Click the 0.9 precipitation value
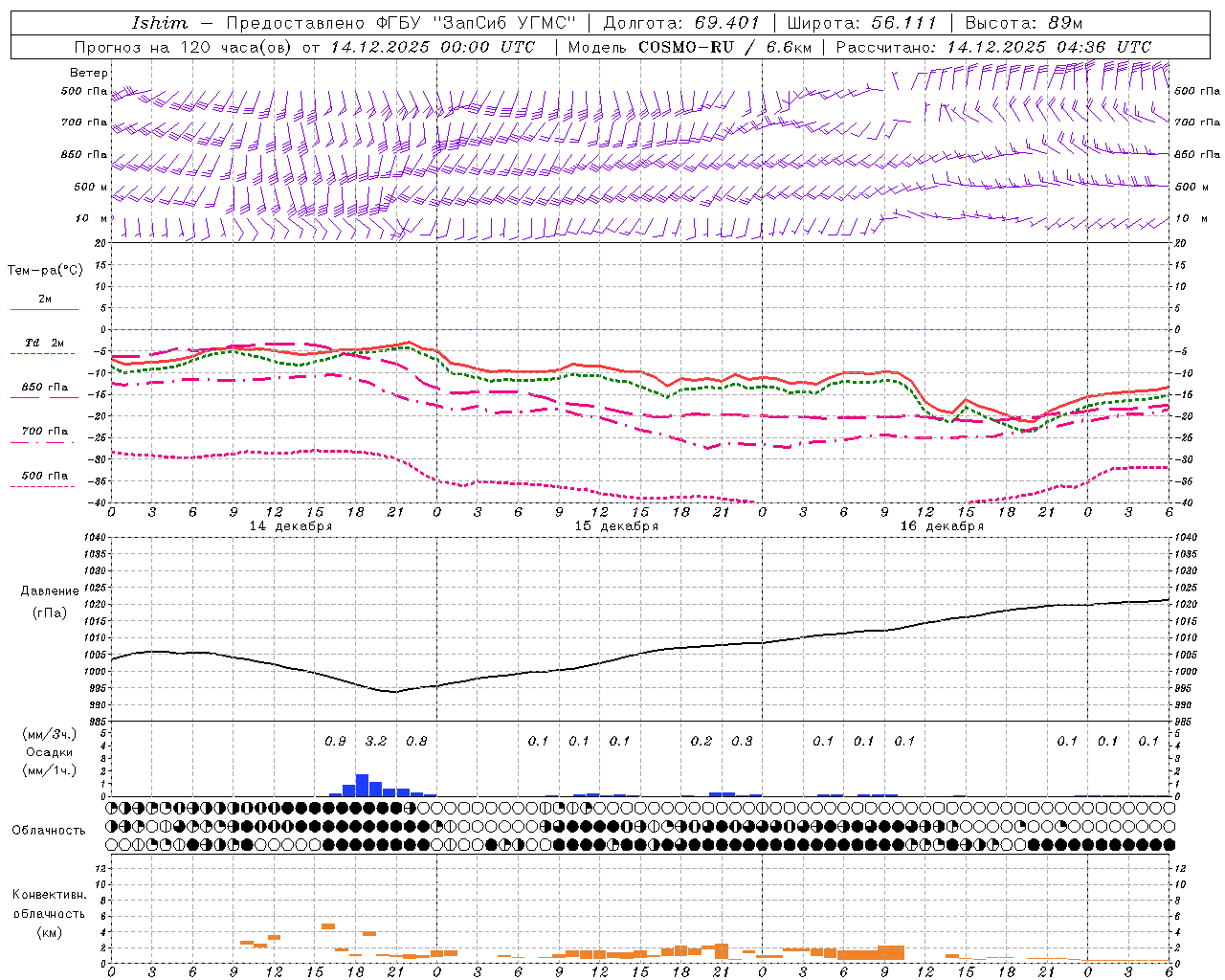Screen dimensions: 1225x980 click(335, 741)
